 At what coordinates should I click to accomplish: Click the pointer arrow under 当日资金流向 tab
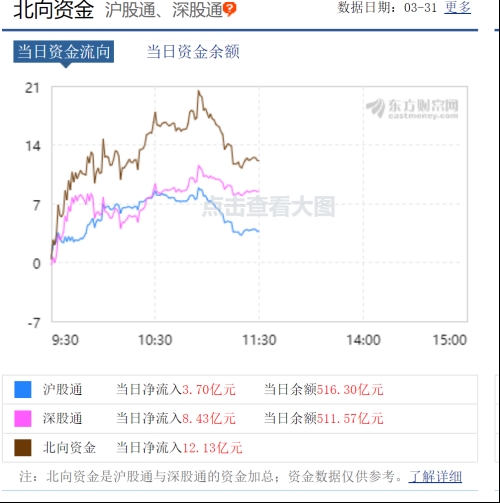coord(66,65)
